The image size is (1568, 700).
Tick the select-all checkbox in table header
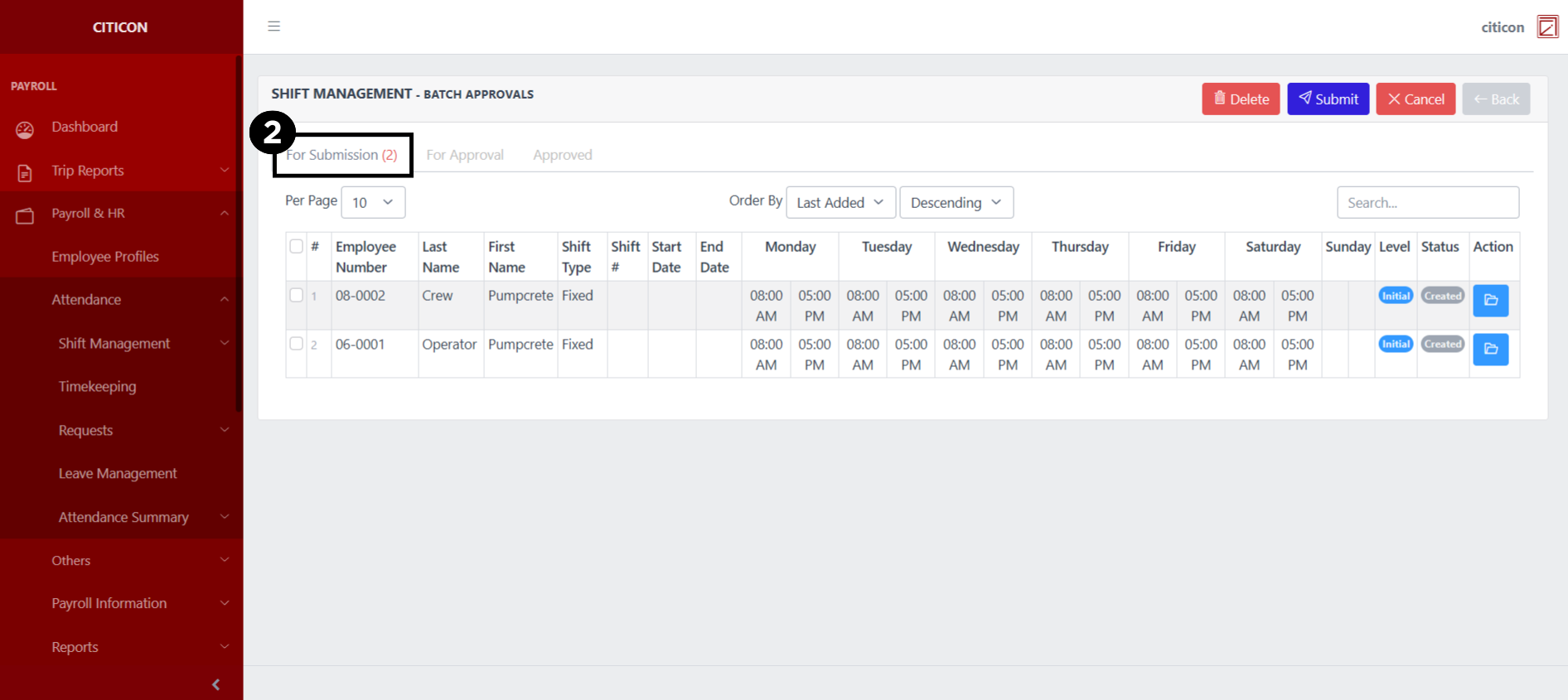(x=296, y=246)
